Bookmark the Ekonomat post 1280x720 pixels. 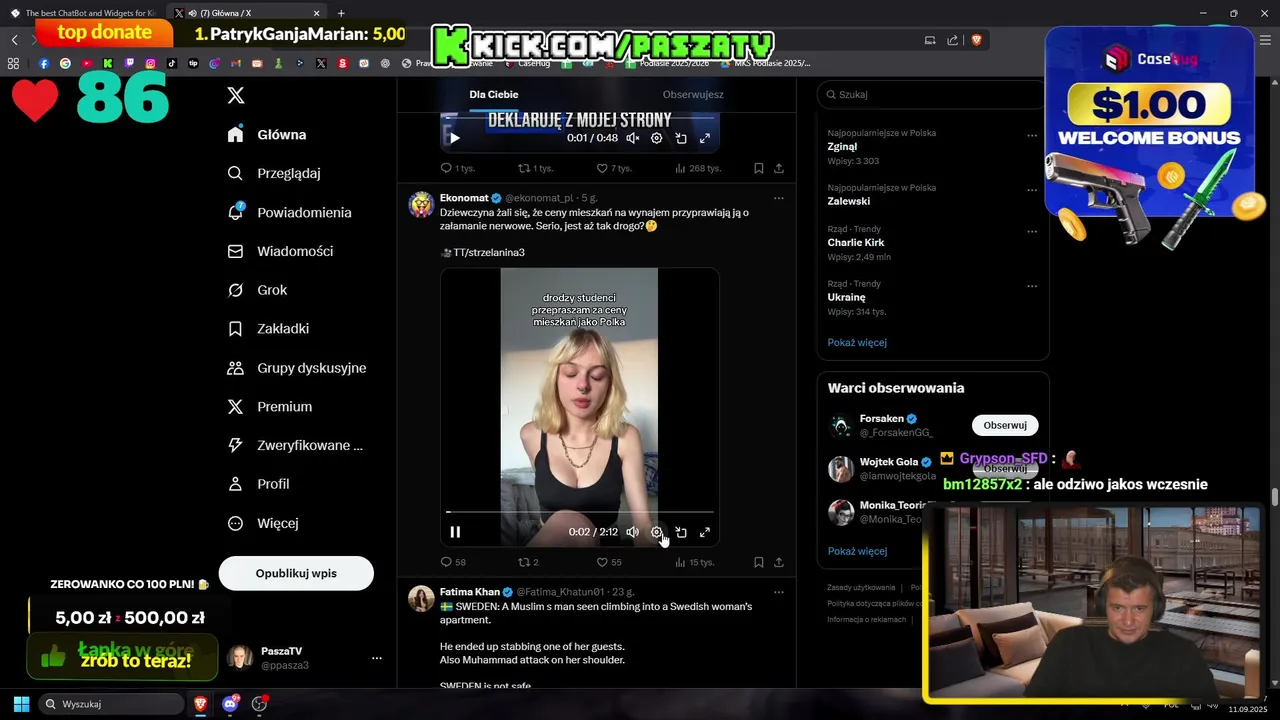tap(759, 562)
